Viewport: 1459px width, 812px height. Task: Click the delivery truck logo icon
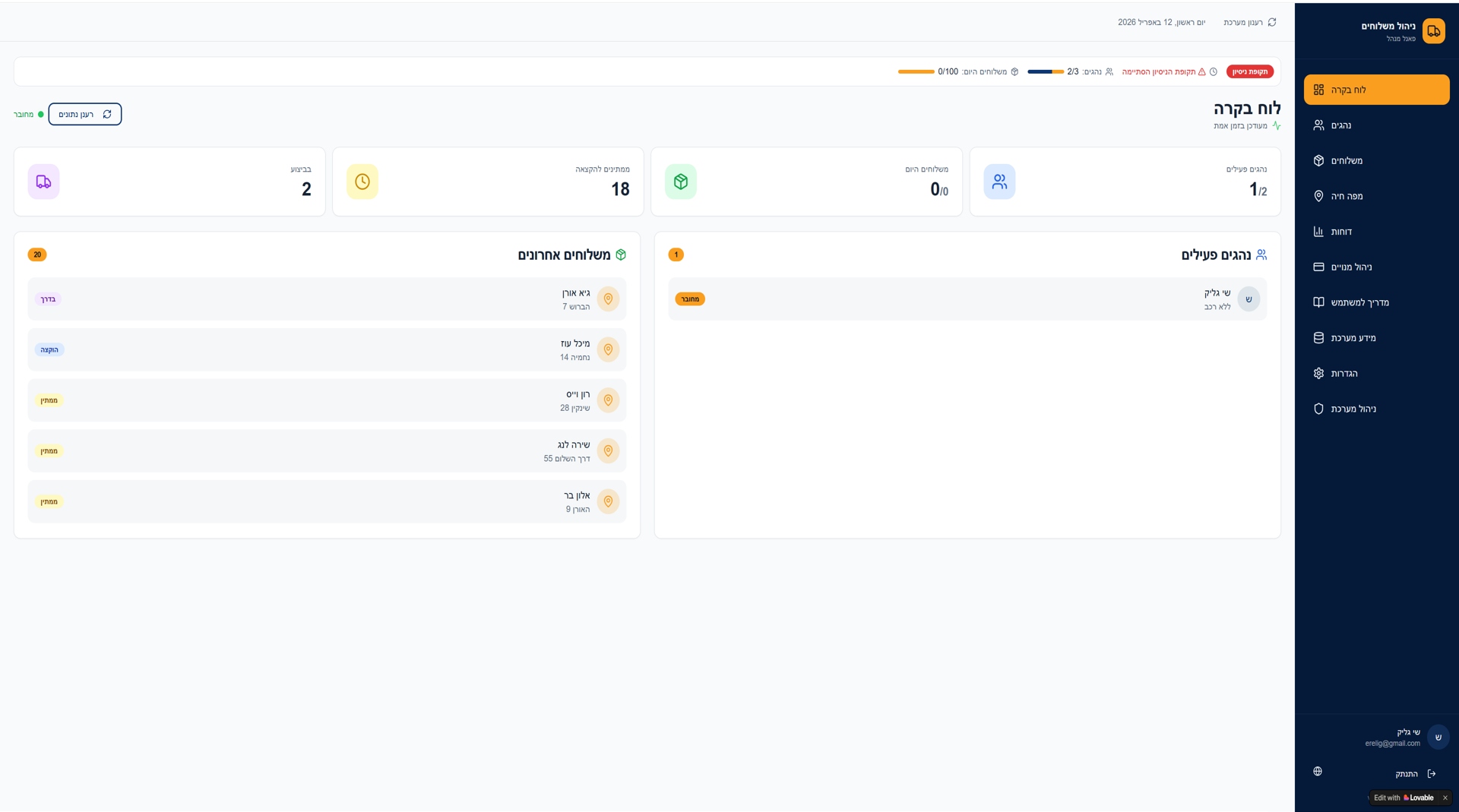(1433, 31)
